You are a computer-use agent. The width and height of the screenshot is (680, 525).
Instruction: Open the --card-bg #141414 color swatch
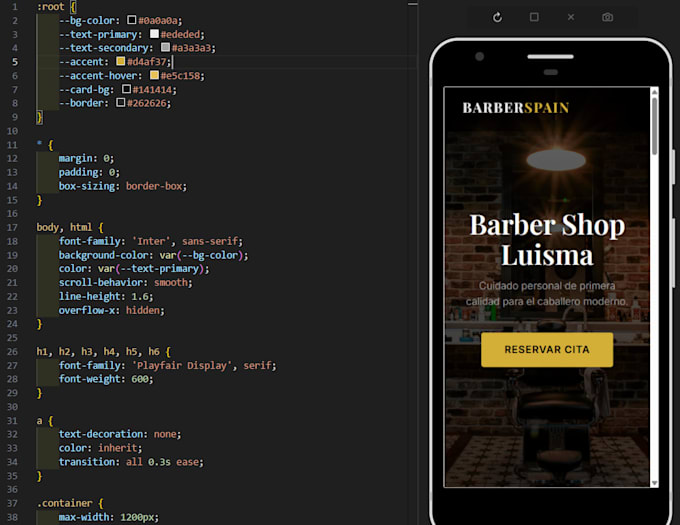126,89
